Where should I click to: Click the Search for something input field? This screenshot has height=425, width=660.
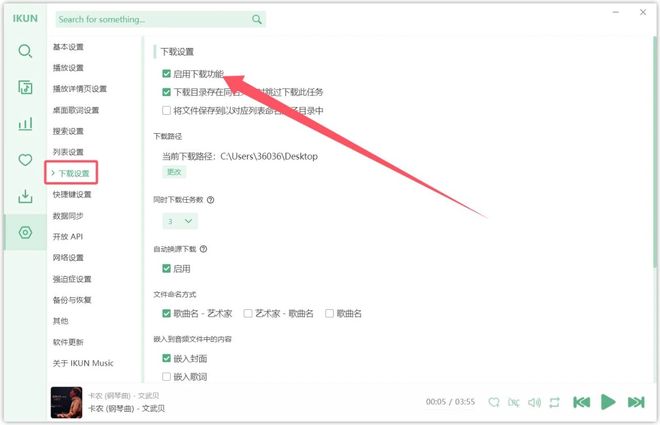(150, 19)
